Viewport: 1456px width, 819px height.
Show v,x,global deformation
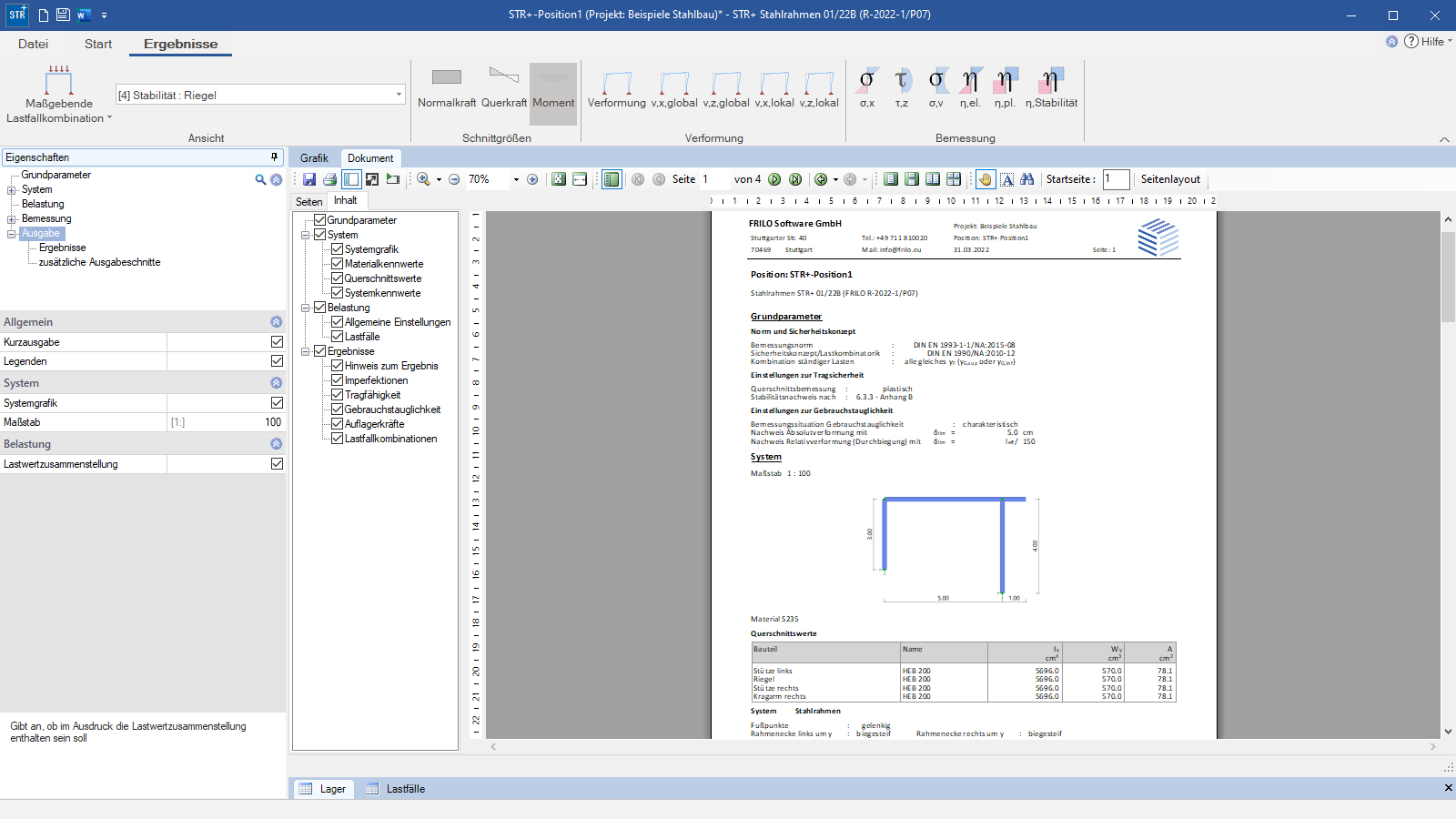[x=674, y=88]
